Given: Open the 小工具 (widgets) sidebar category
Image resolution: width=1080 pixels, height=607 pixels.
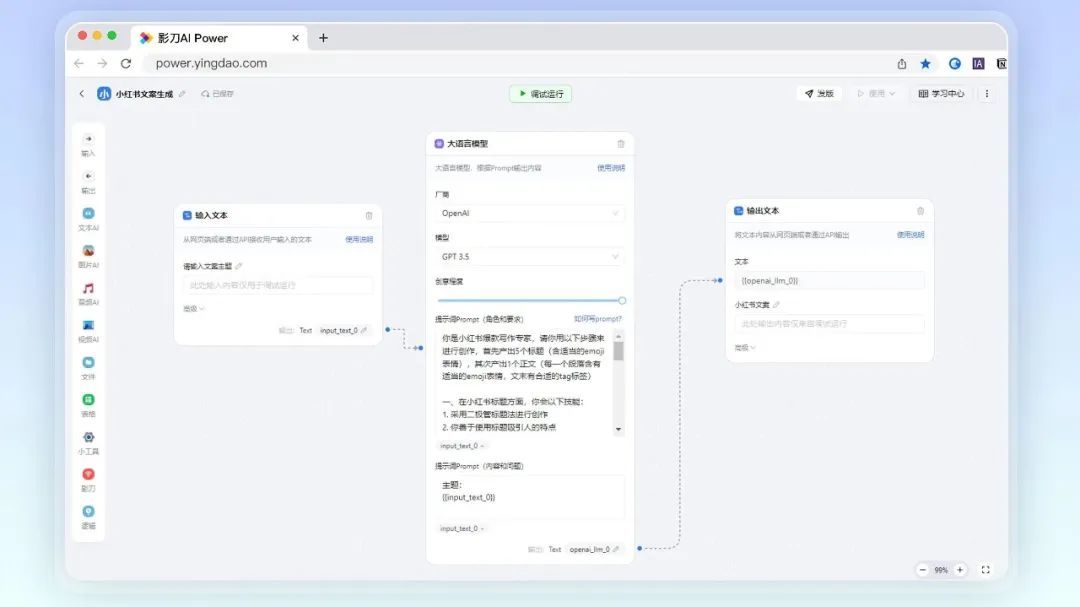Looking at the screenshot, I should click(x=88, y=442).
